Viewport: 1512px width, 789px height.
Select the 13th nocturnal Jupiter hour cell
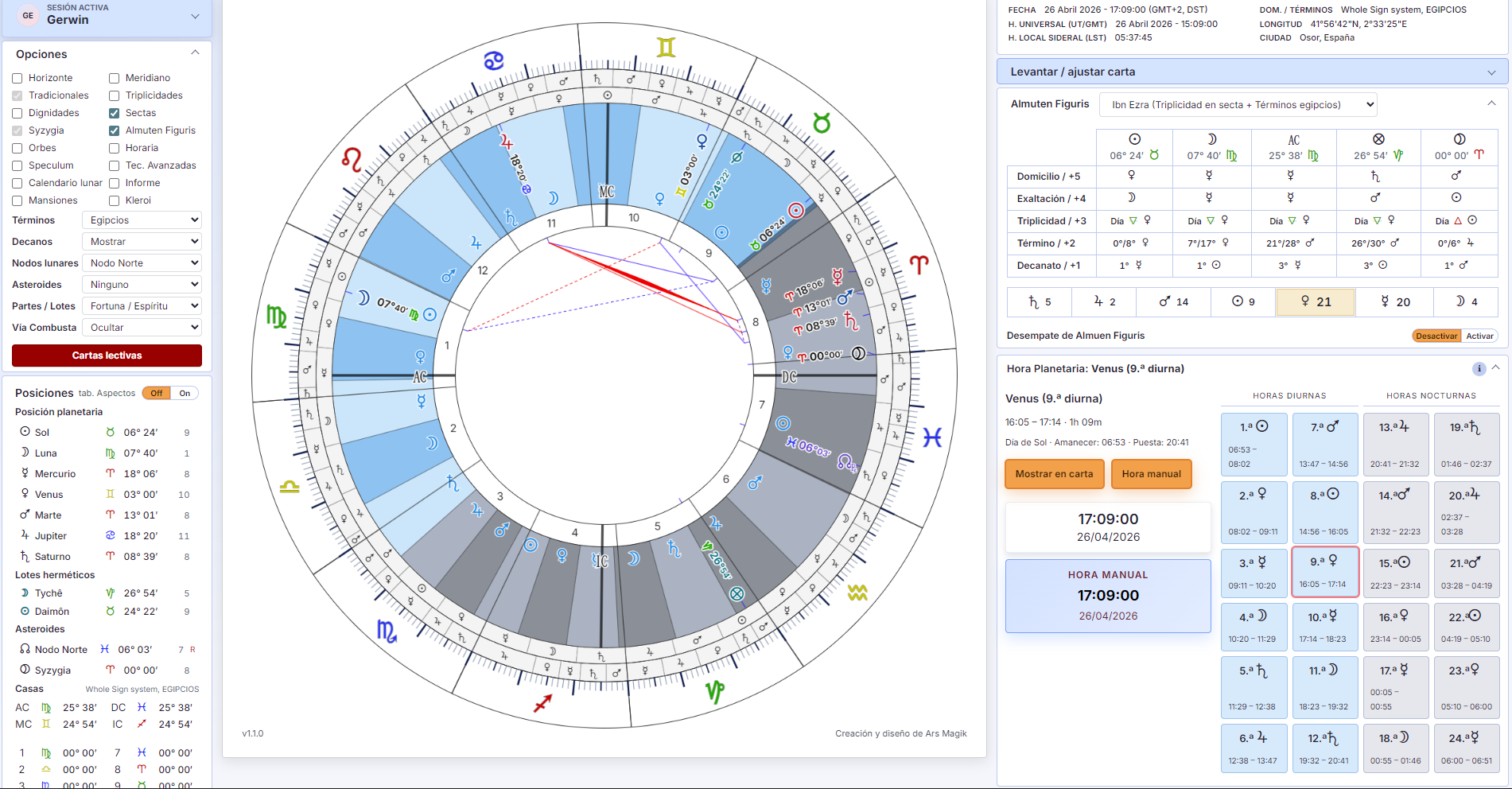click(1396, 444)
